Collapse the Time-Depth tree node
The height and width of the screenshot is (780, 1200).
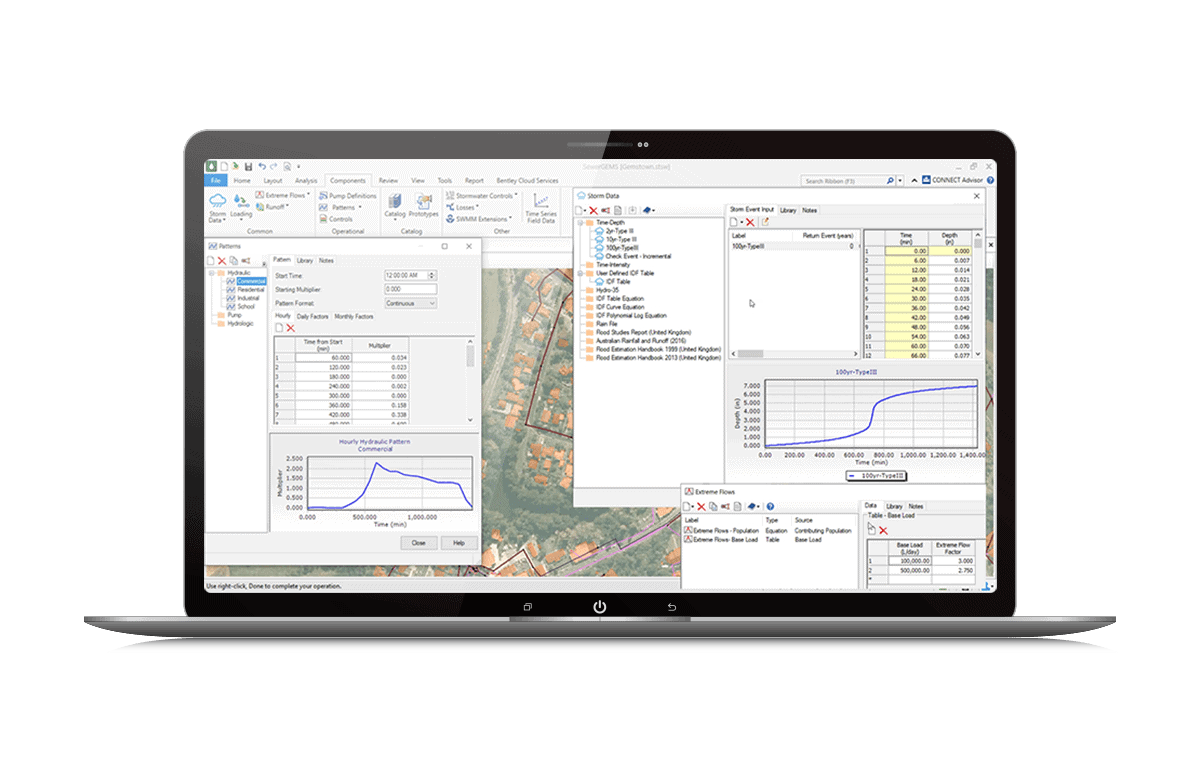pos(580,222)
